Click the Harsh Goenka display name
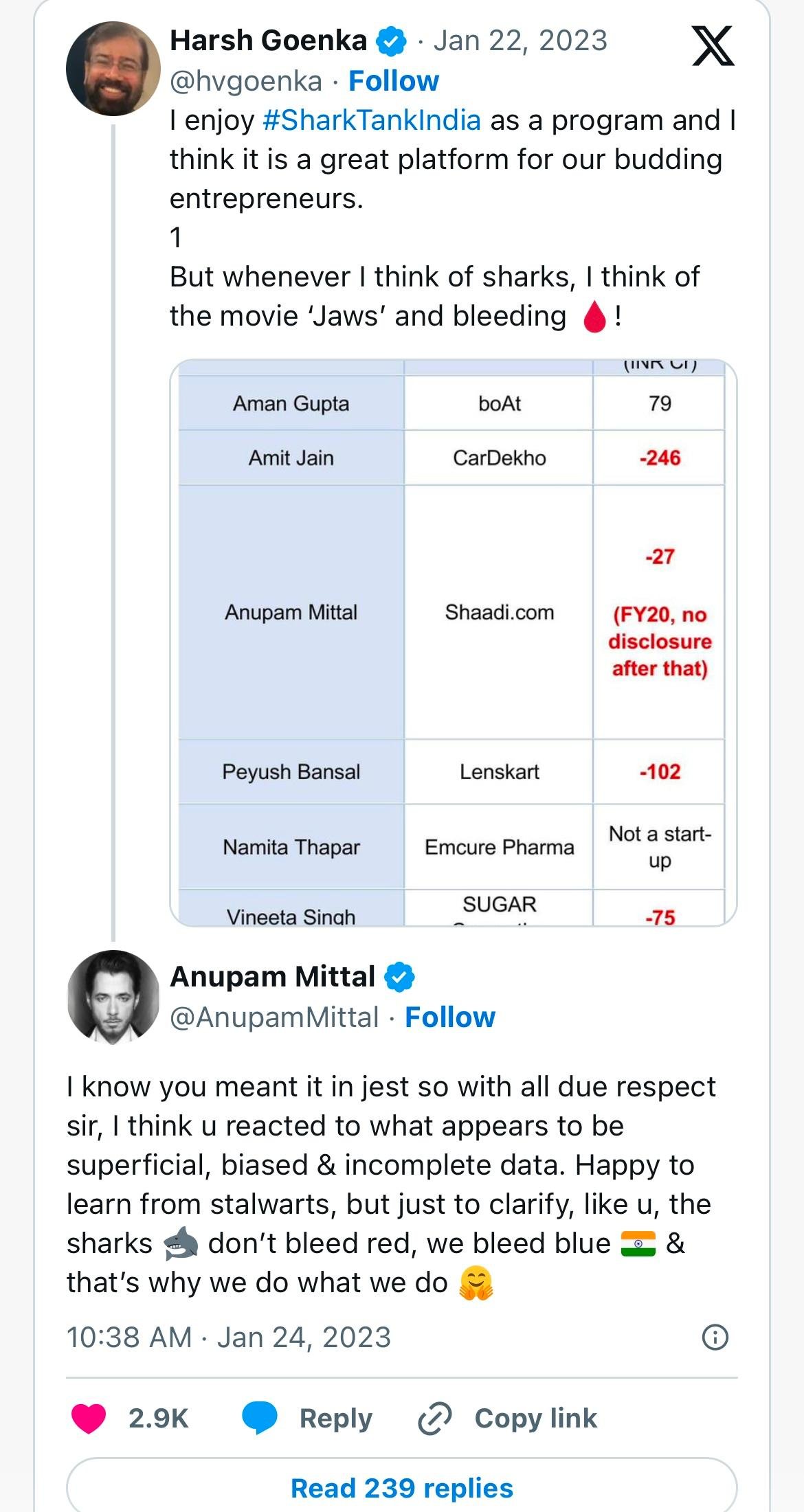804x1512 pixels. tap(269, 41)
